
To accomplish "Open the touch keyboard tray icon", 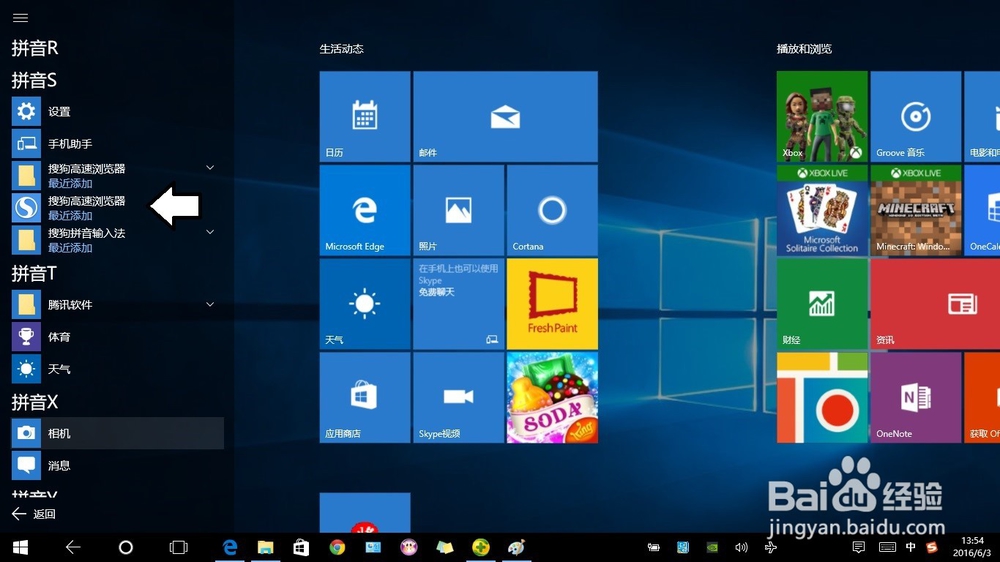I will pos(887,547).
